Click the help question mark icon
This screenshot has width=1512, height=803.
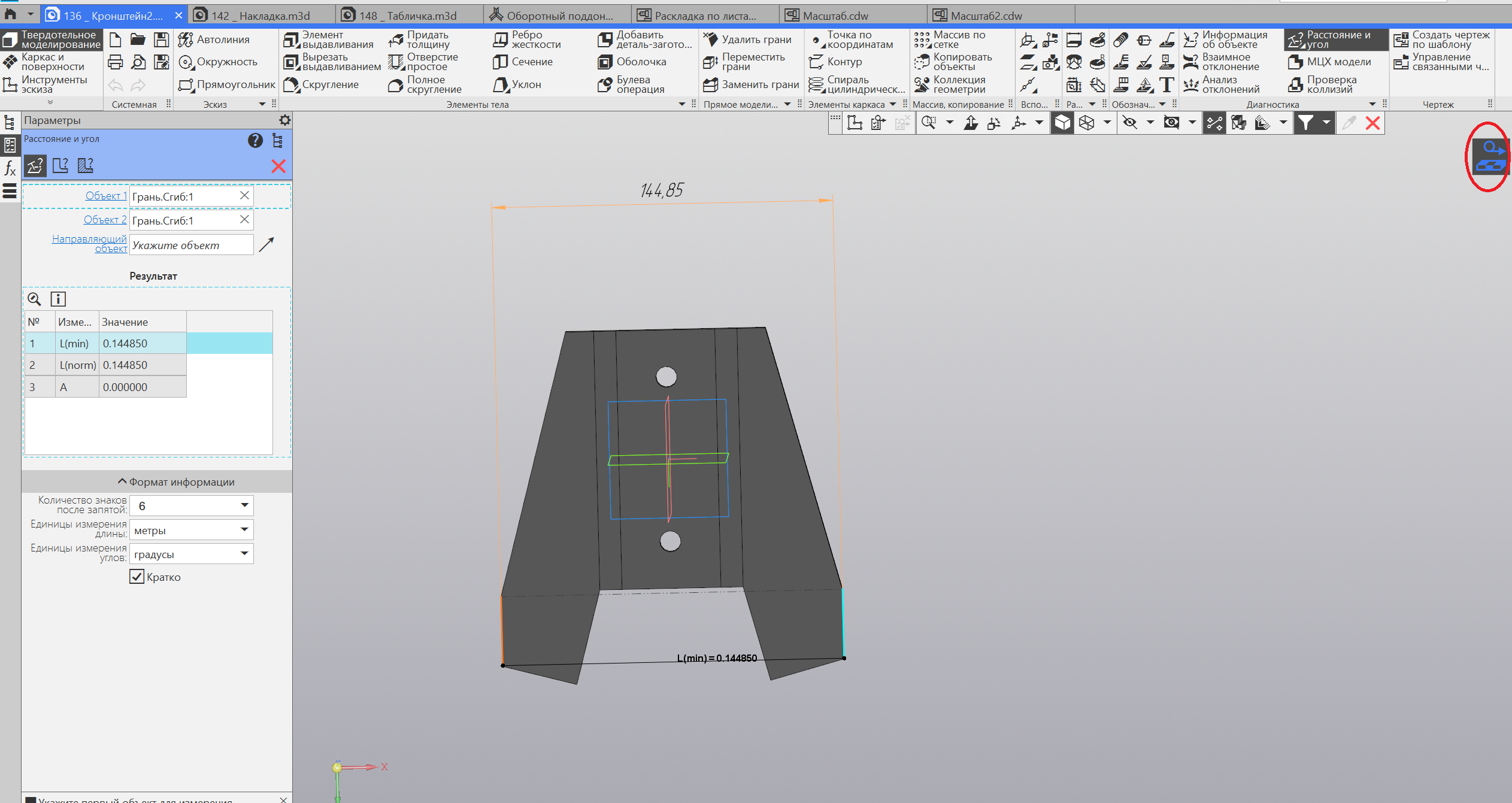(x=255, y=140)
